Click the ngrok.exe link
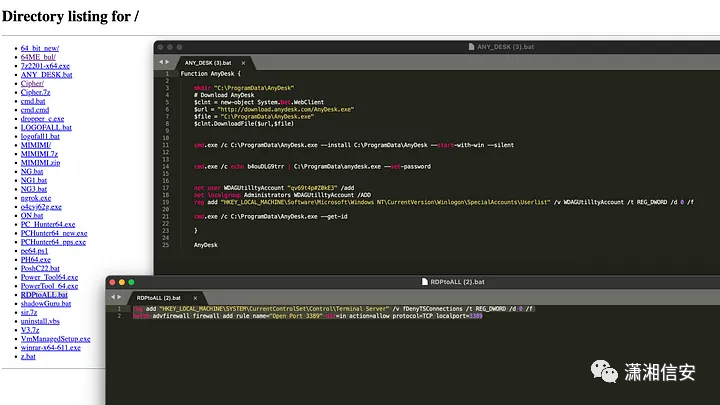Image resolution: width=720 pixels, height=405 pixels. [x=36, y=198]
